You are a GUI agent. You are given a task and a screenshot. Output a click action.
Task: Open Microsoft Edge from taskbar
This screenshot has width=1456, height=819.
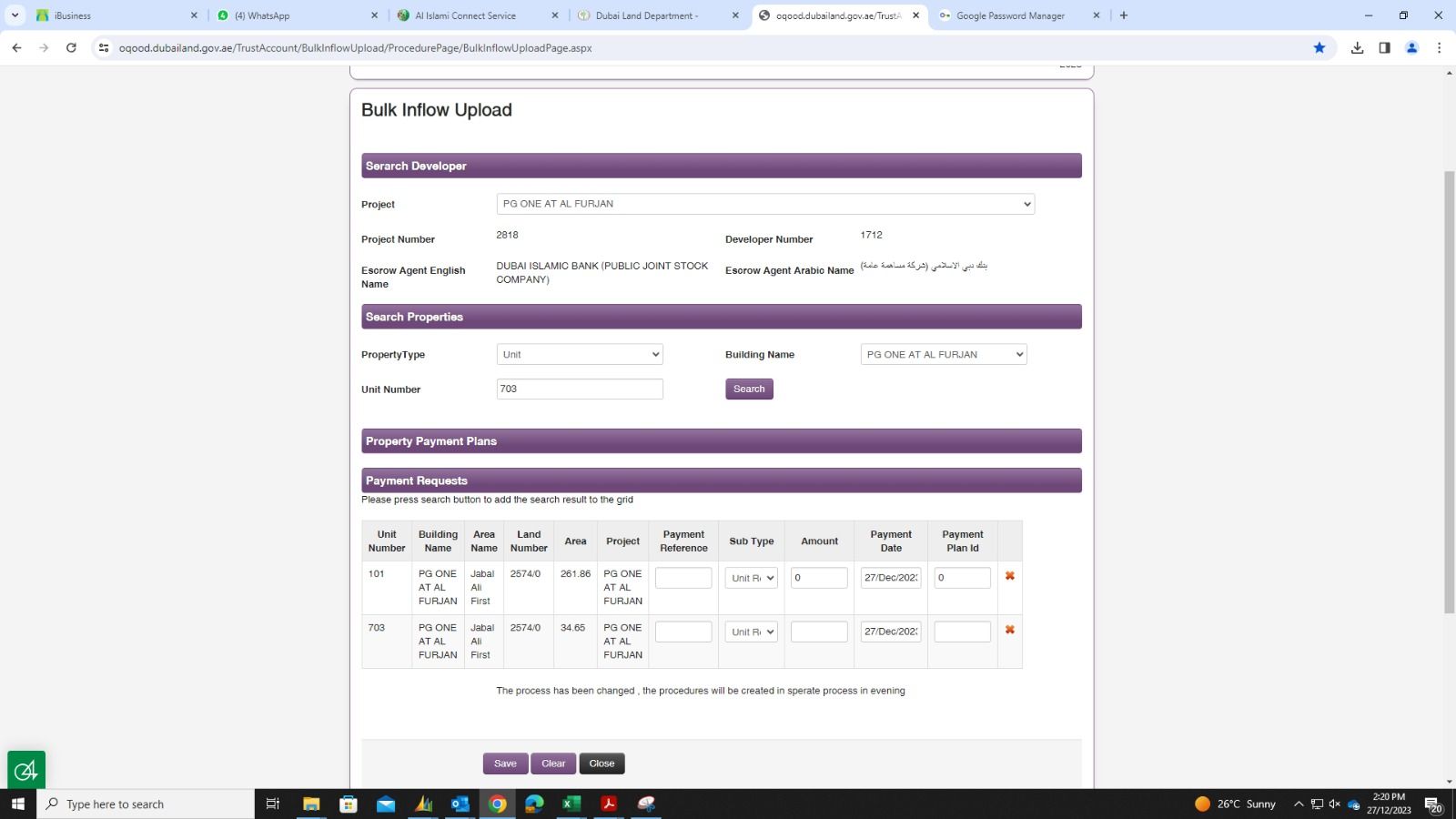click(x=534, y=804)
